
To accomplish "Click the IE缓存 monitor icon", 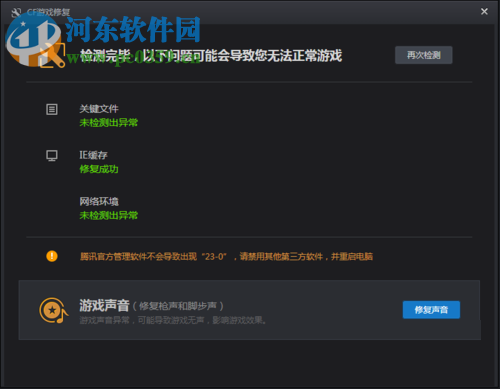I will click(x=52, y=156).
